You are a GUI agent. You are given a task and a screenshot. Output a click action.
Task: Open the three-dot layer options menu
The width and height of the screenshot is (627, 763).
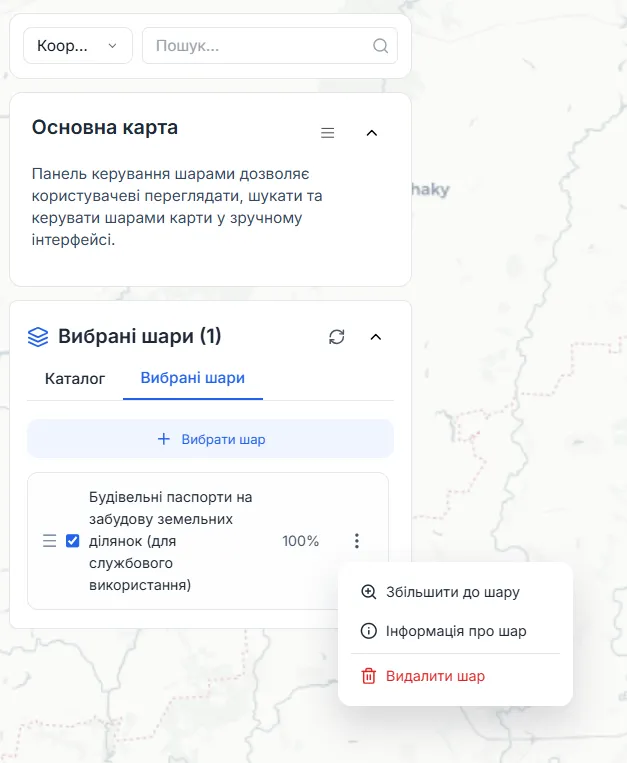pos(357,541)
